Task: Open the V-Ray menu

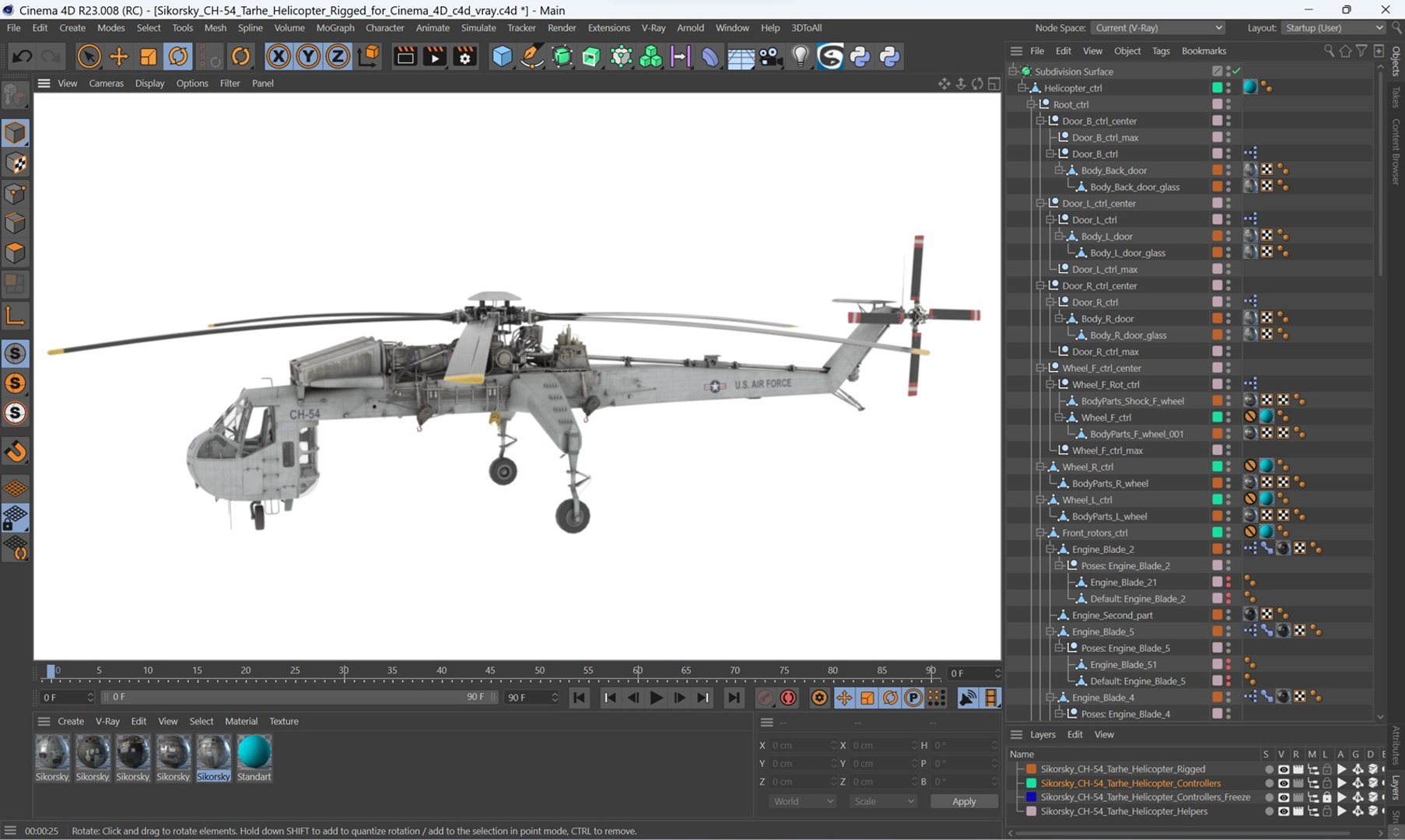Action: (653, 27)
